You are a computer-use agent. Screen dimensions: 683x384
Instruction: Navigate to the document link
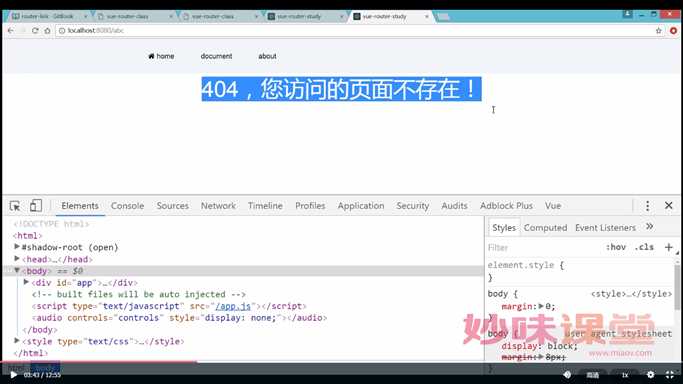click(216, 56)
